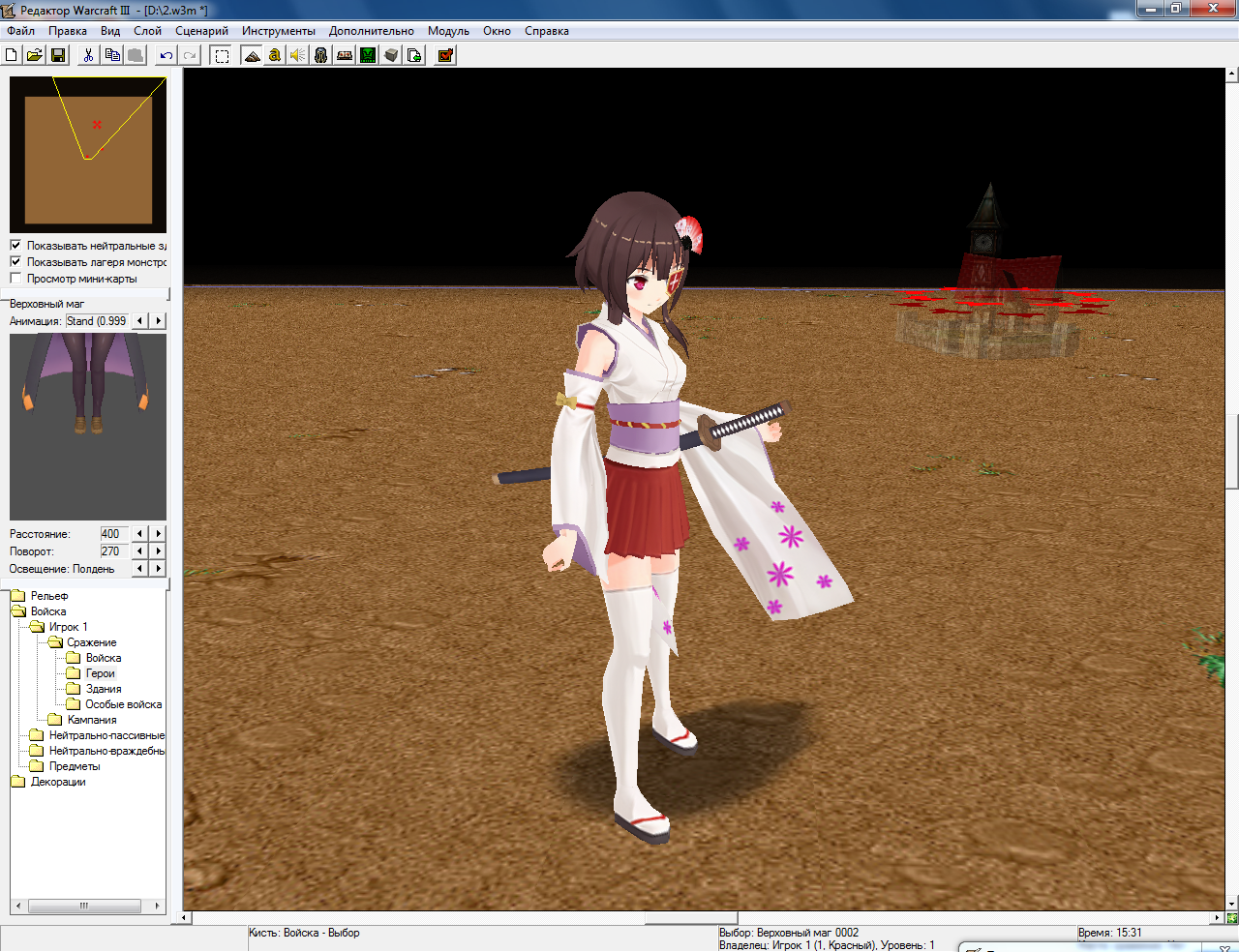The width and height of the screenshot is (1239, 952).
Task: Cut the selection with the scissors icon
Action: (88, 55)
